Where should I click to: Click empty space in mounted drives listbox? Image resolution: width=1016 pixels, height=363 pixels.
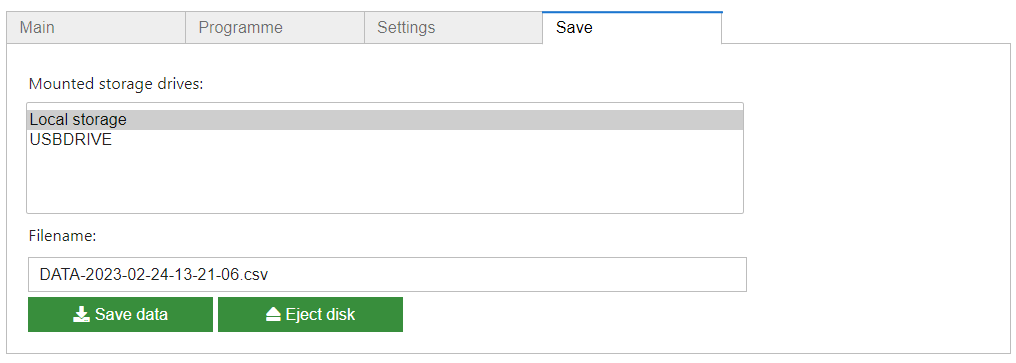point(385,182)
